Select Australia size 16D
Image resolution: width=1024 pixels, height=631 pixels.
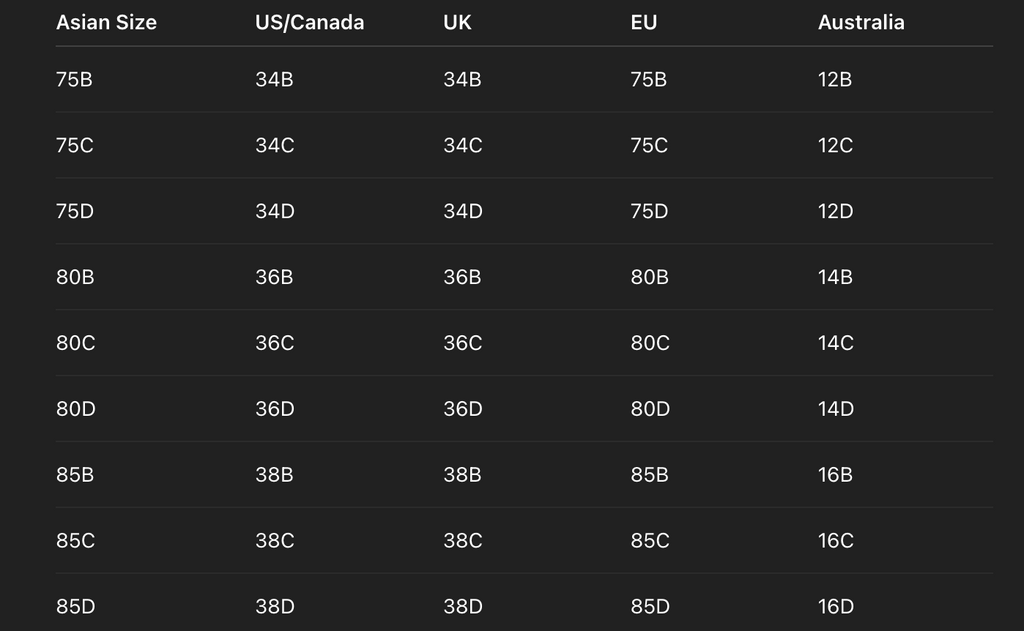835,607
